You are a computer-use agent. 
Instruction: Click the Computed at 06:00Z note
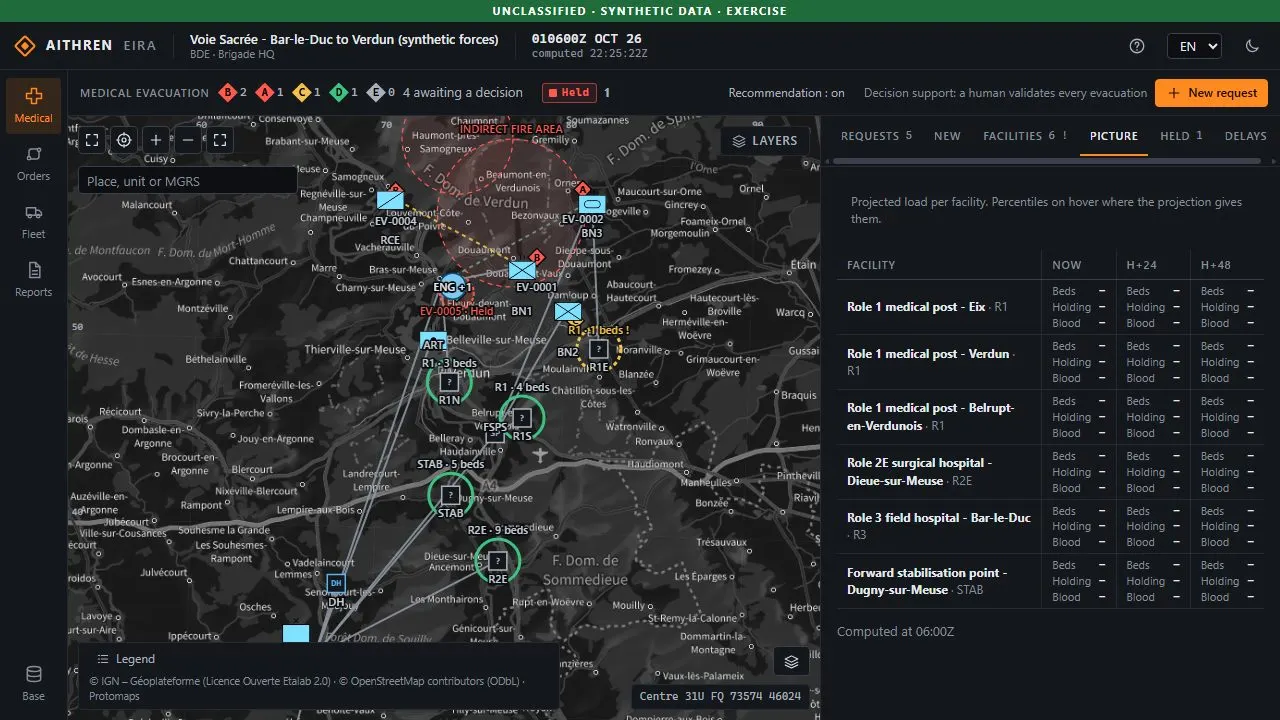(895, 632)
